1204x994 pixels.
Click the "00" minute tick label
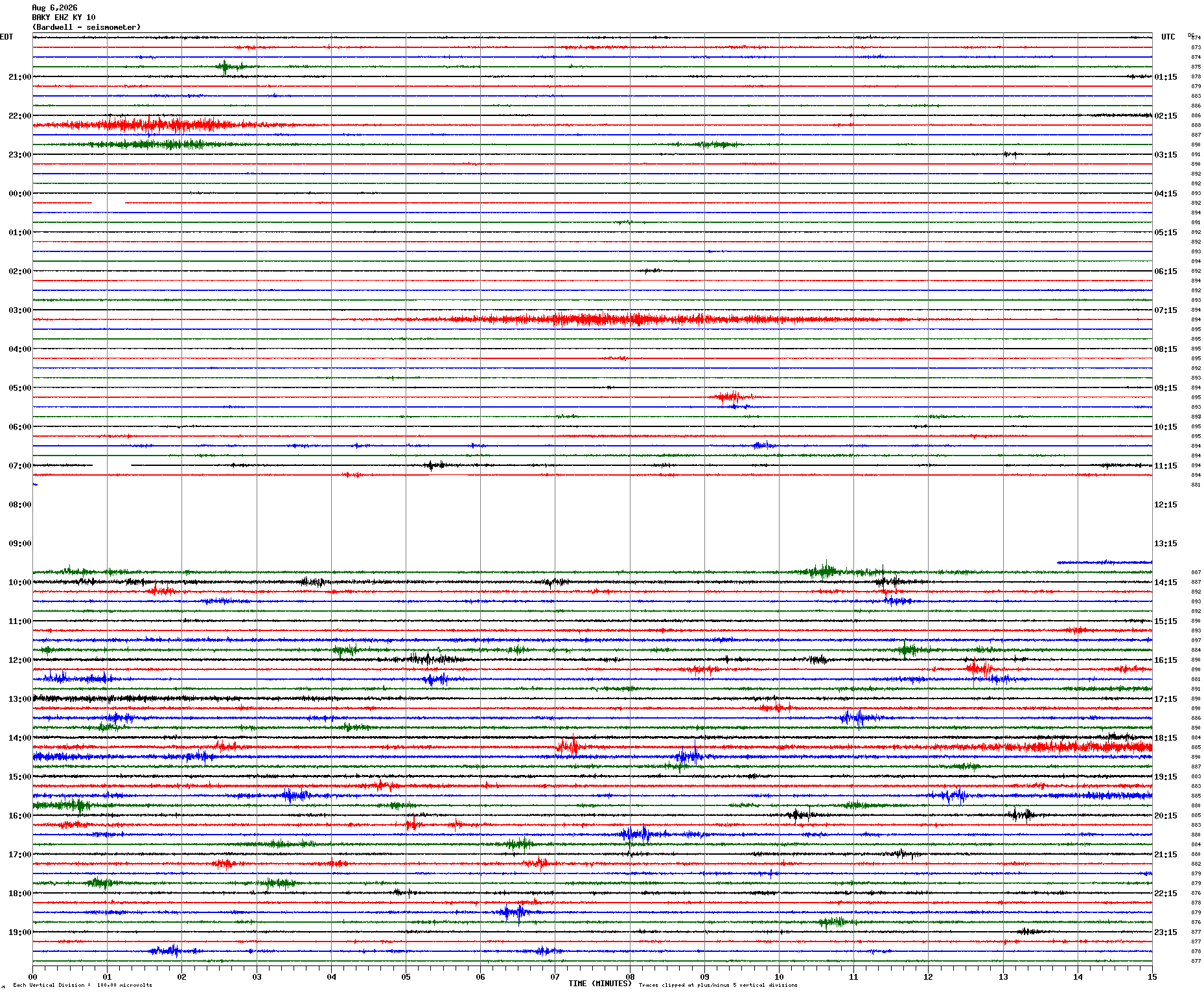point(32,977)
